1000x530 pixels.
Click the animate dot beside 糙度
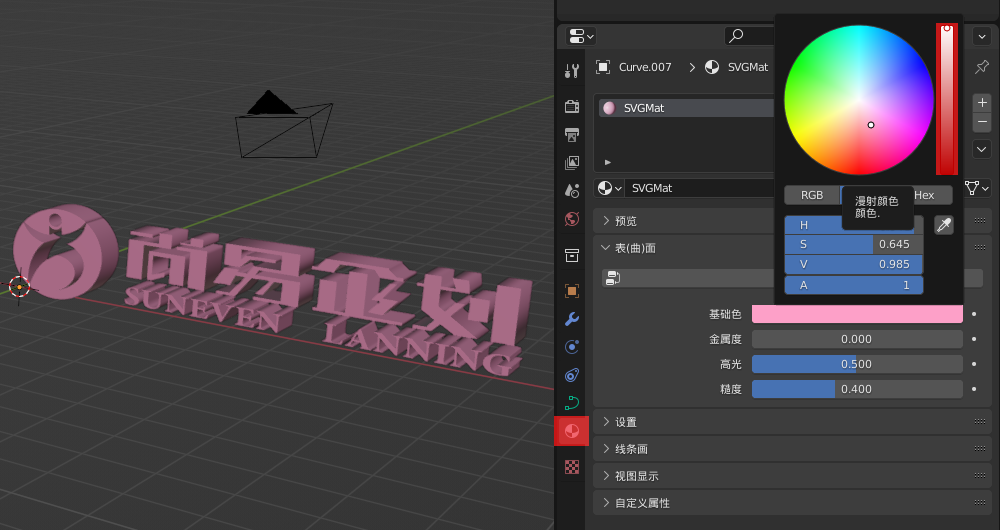point(974,389)
